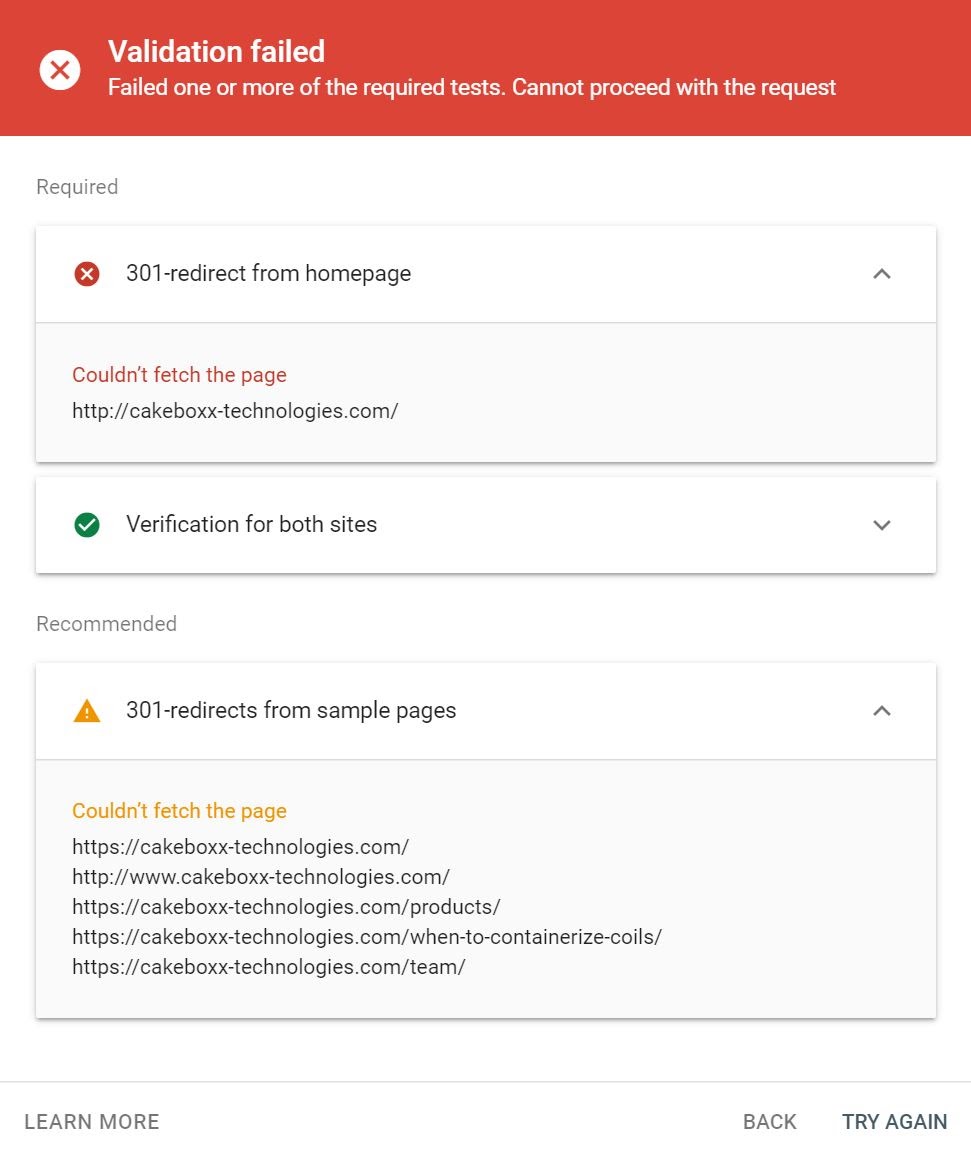Click the 301-redirect from homepage title
Image resolution: width=971 pixels, height=1155 pixels.
pyautogui.click(x=268, y=274)
